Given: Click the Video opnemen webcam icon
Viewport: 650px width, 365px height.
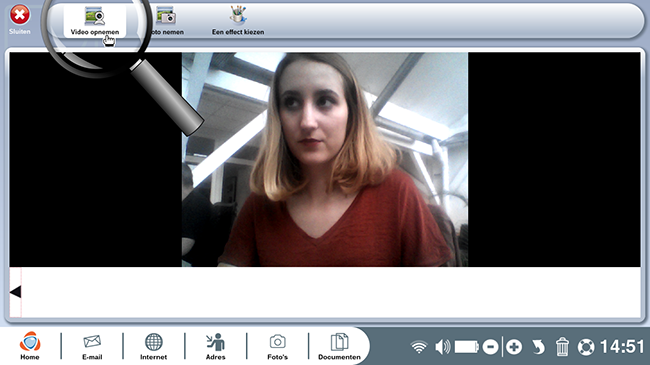Looking at the screenshot, I should [95, 17].
